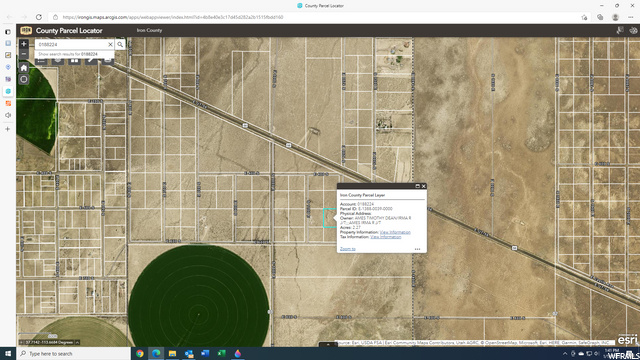Zoom out the map with minus button
640x360 pixels.
point(24,54)
